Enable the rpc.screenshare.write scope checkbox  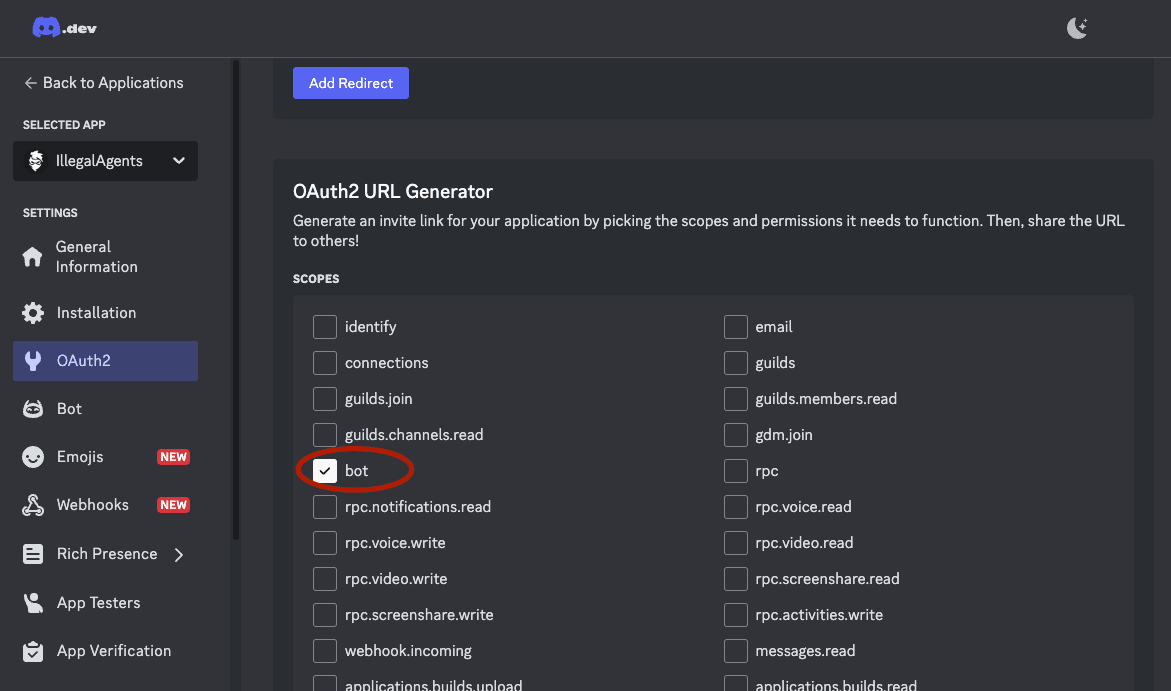coord(325,615)
